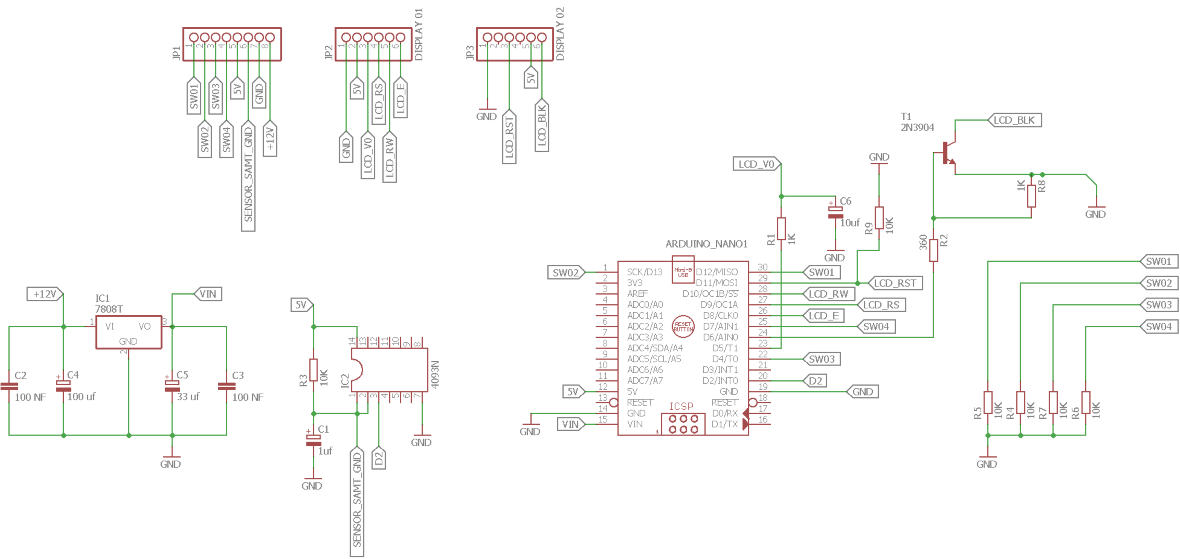Select capacitor C6 10uf

click(x=833, y=213)
